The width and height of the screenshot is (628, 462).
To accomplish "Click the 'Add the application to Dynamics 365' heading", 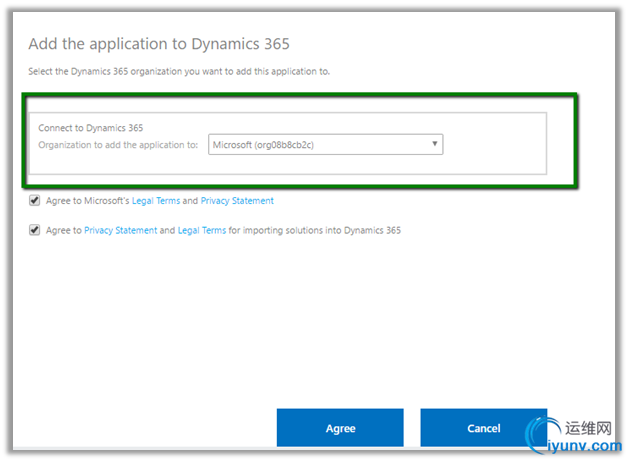I will (159, 44).
